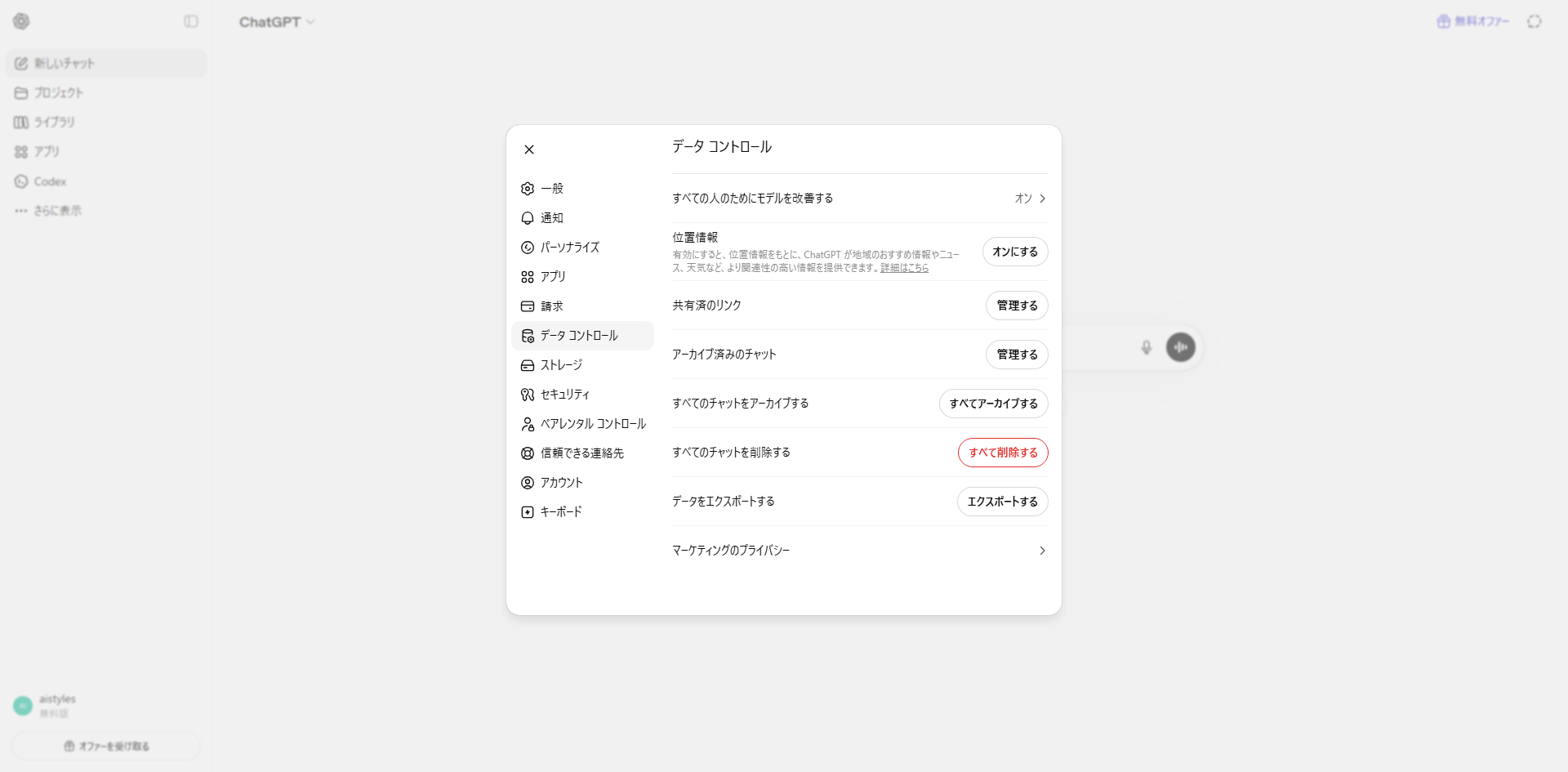Screen dimensions: 1568x772
Task: Open 信頼できる連絡先 settings tab
Action: point(582,453)
